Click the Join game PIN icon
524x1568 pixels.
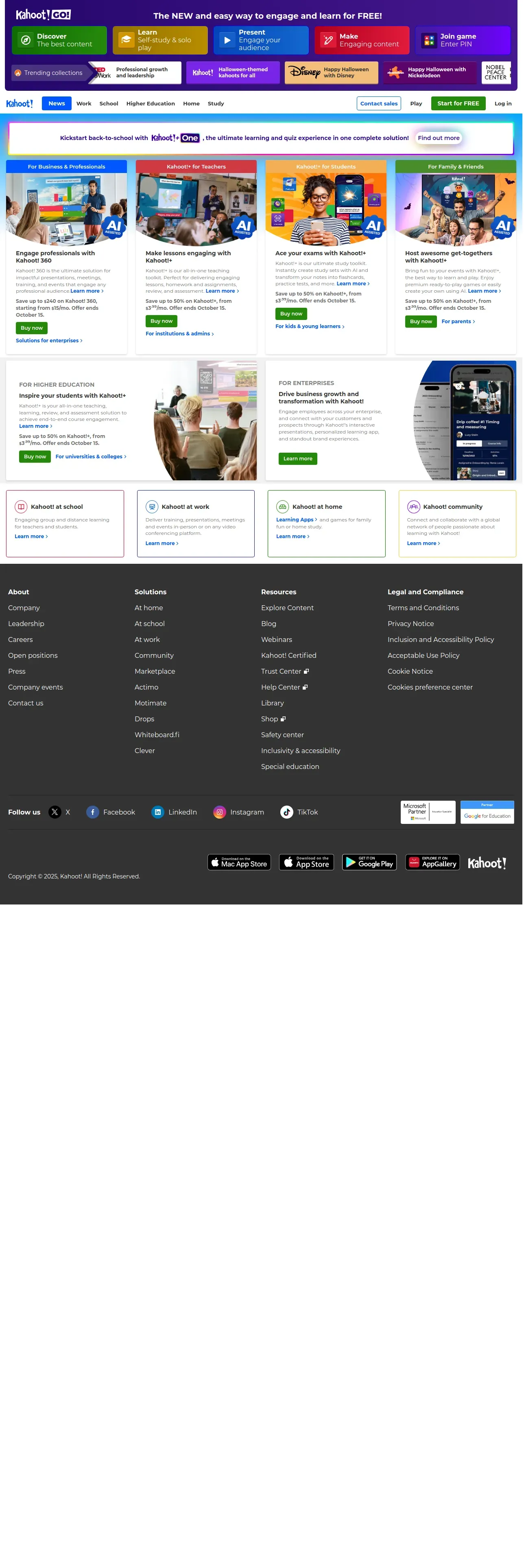[429, 40]
